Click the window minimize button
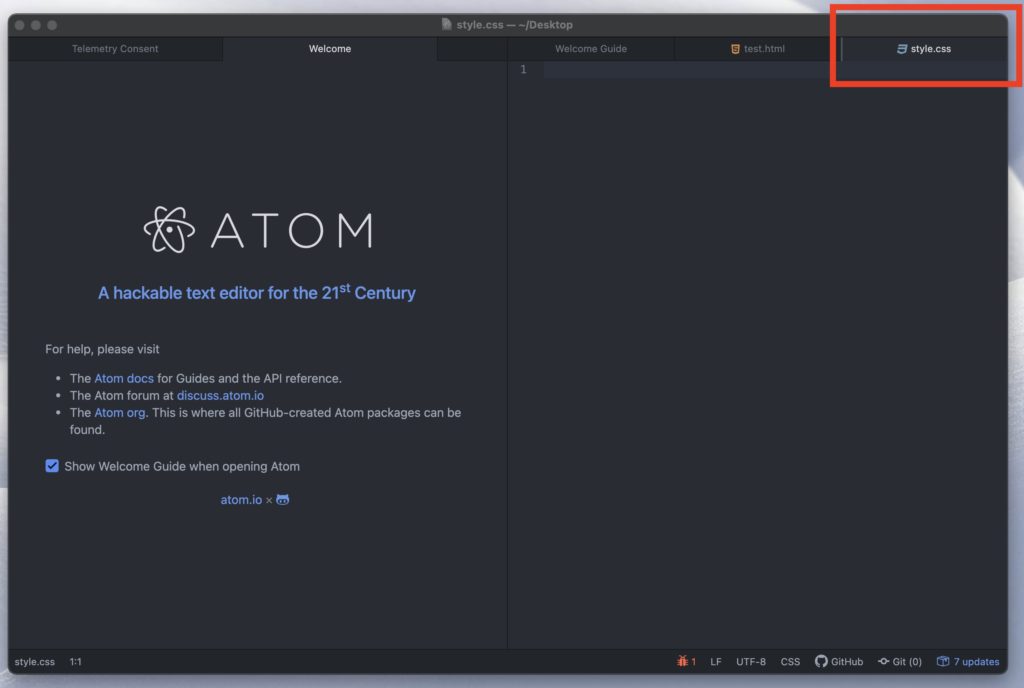This screenshot has height=688, width=1024. (36, 25)
